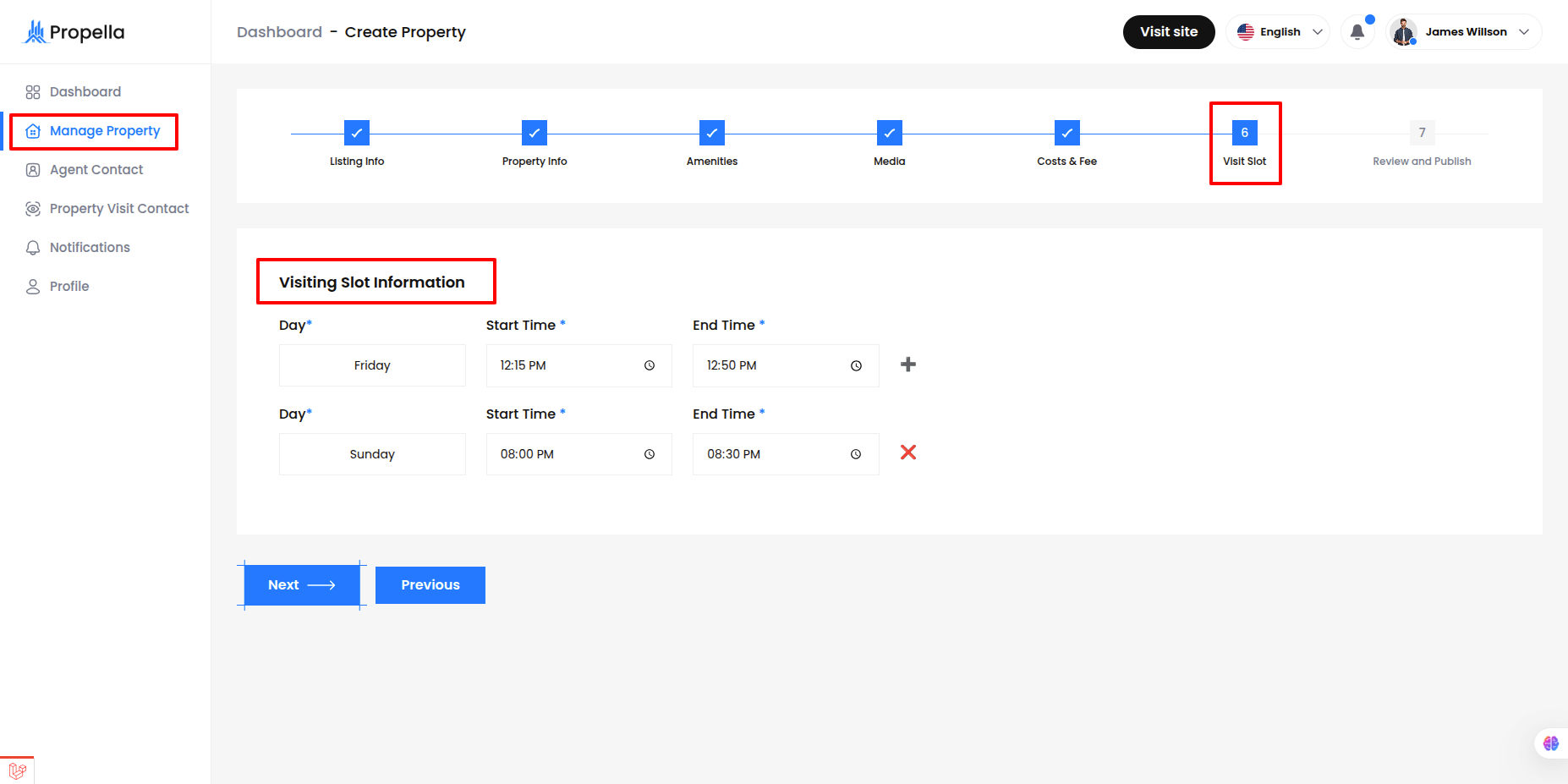Screen dimensions: 1568x784
Task: Click the Next button
Action: [x=302, y=585]
